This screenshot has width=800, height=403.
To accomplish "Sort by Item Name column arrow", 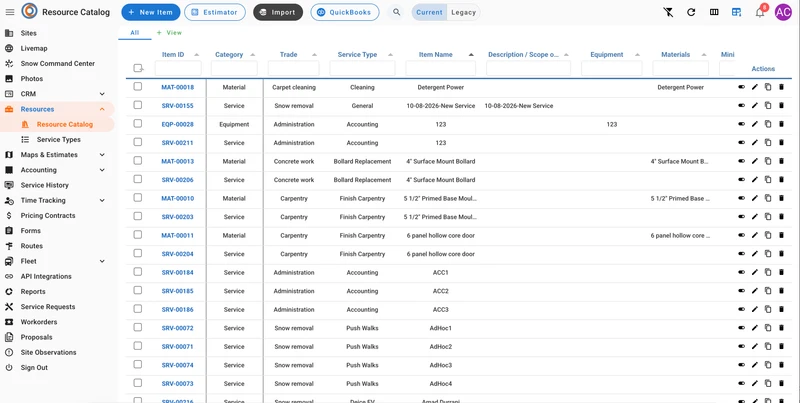I will [471, 55].
